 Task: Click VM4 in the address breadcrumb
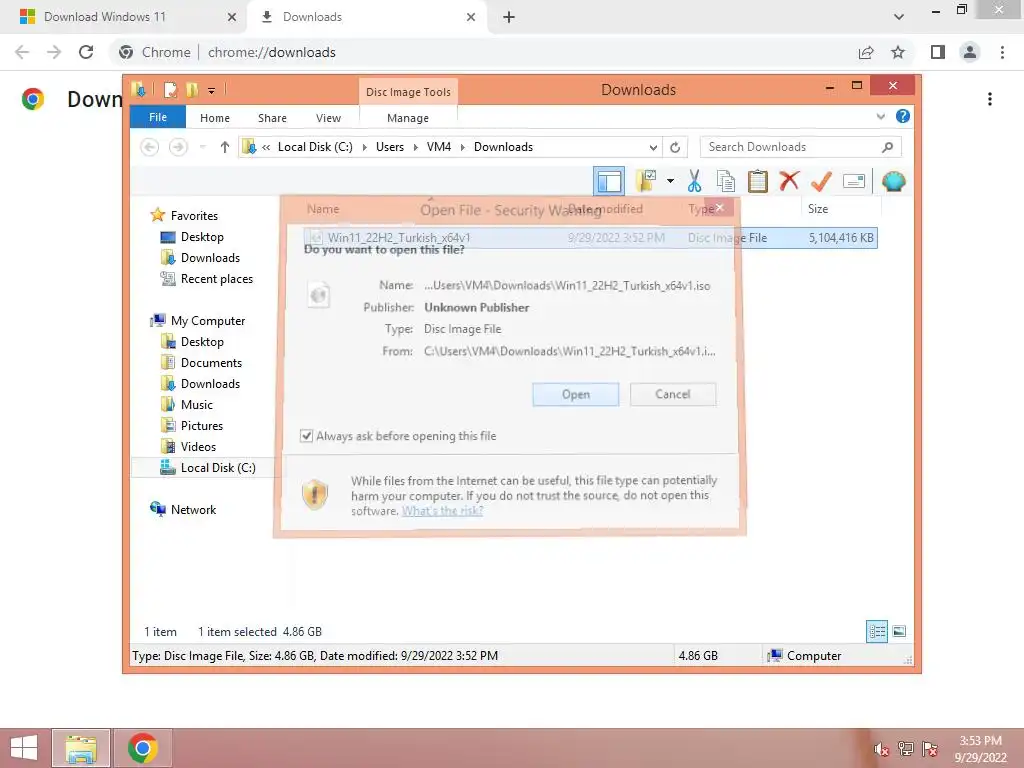pos(439,147)
